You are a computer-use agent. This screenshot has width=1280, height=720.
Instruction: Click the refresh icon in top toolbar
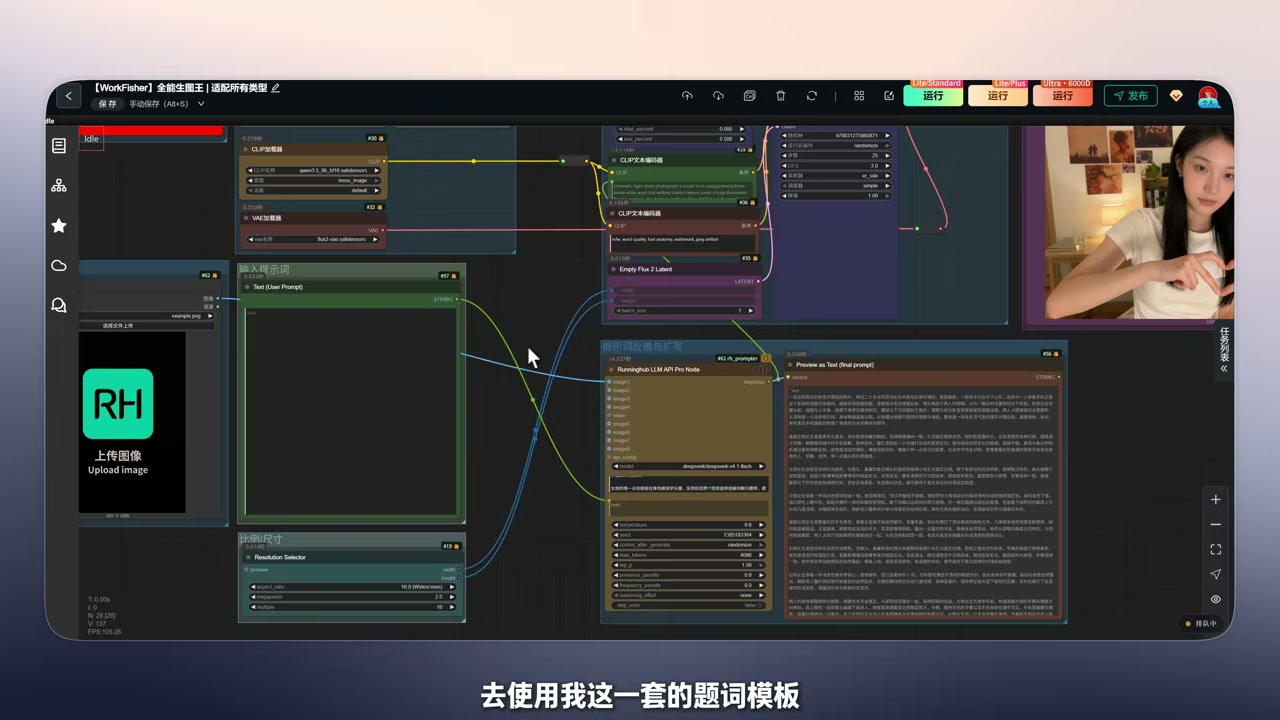[x=812, y=96]
